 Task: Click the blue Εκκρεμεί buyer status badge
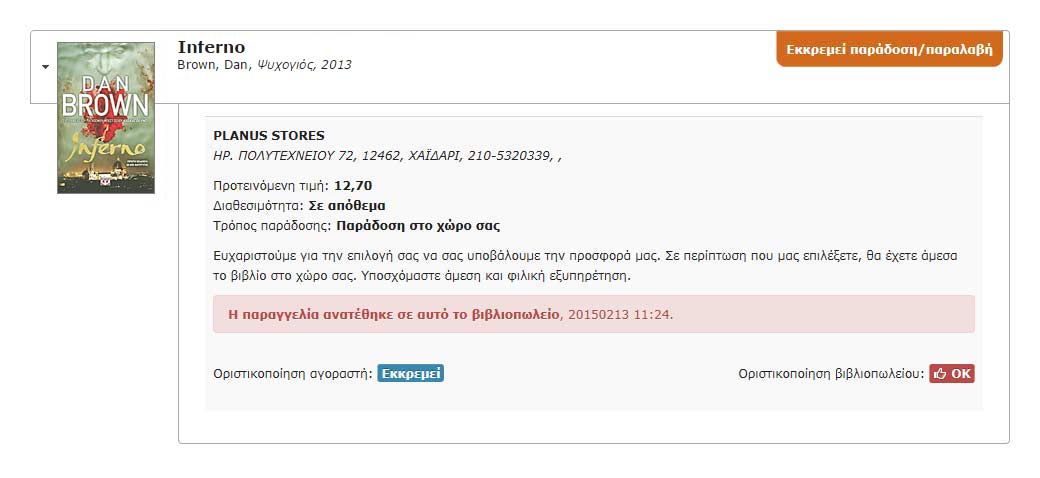click(410, 374)
